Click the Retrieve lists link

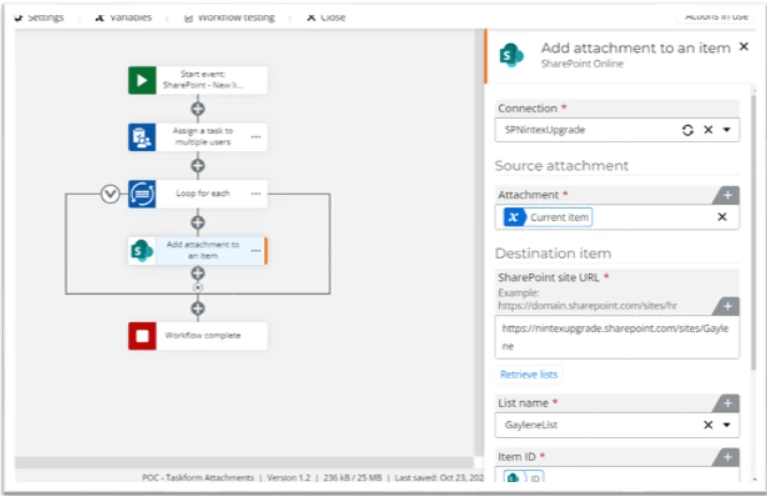tap(529, 375)
